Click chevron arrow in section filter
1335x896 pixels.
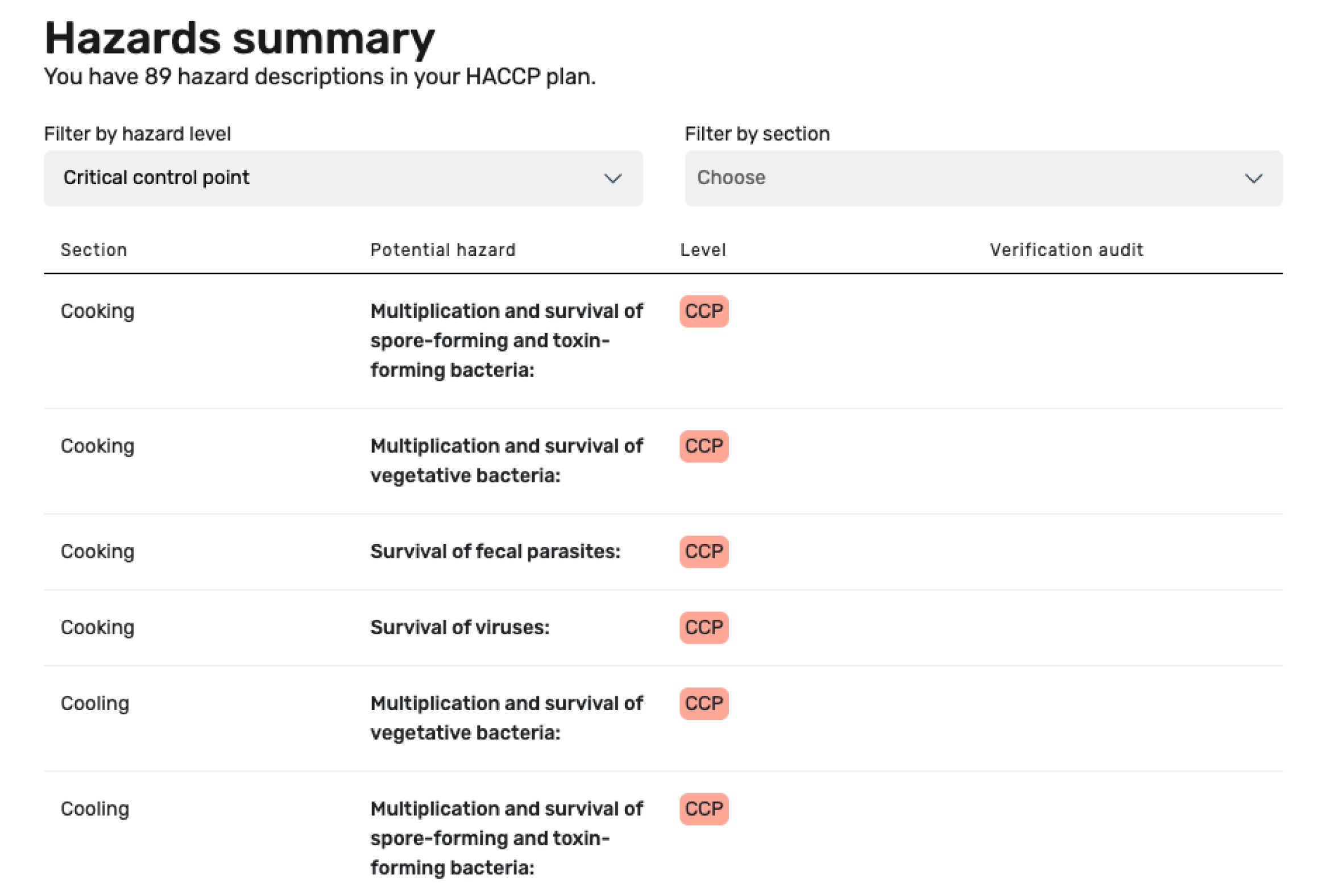tap(1254, 179)
